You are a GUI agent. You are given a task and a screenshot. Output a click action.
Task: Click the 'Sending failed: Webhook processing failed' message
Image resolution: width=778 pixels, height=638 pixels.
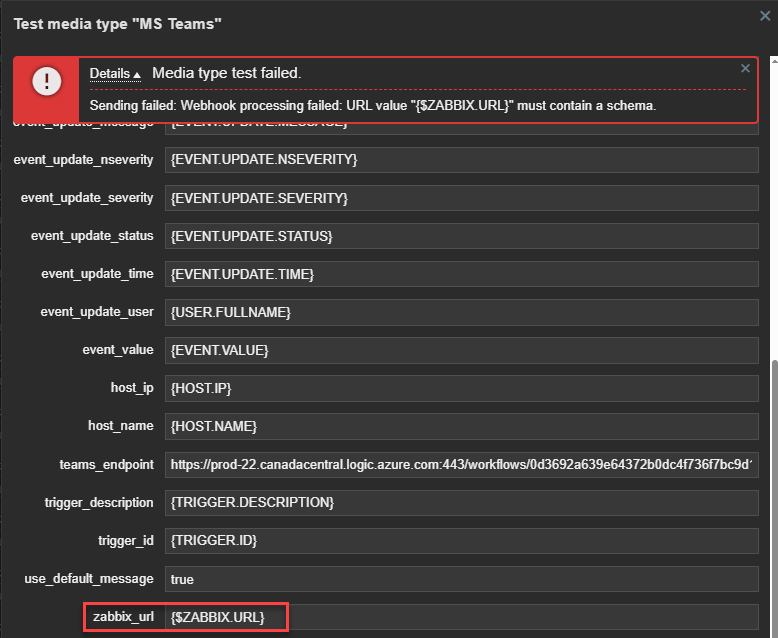[x=373, y=106]
